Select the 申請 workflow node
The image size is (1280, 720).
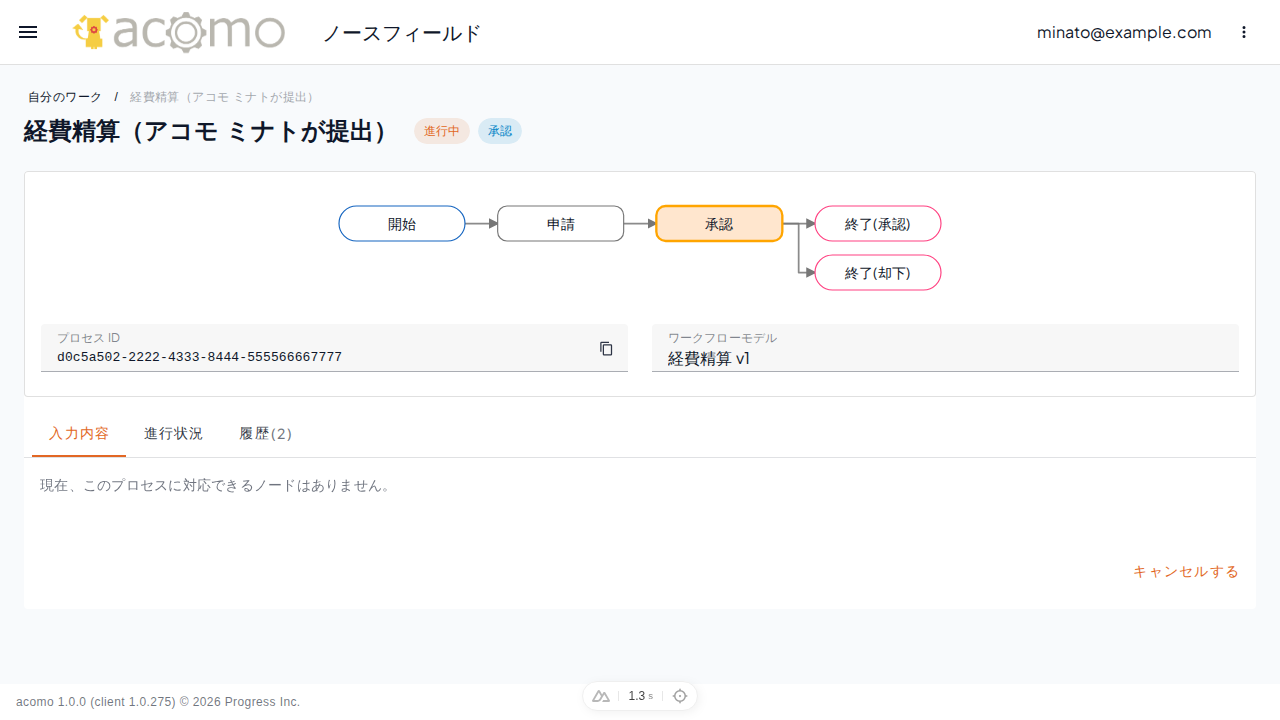(561, 224)
